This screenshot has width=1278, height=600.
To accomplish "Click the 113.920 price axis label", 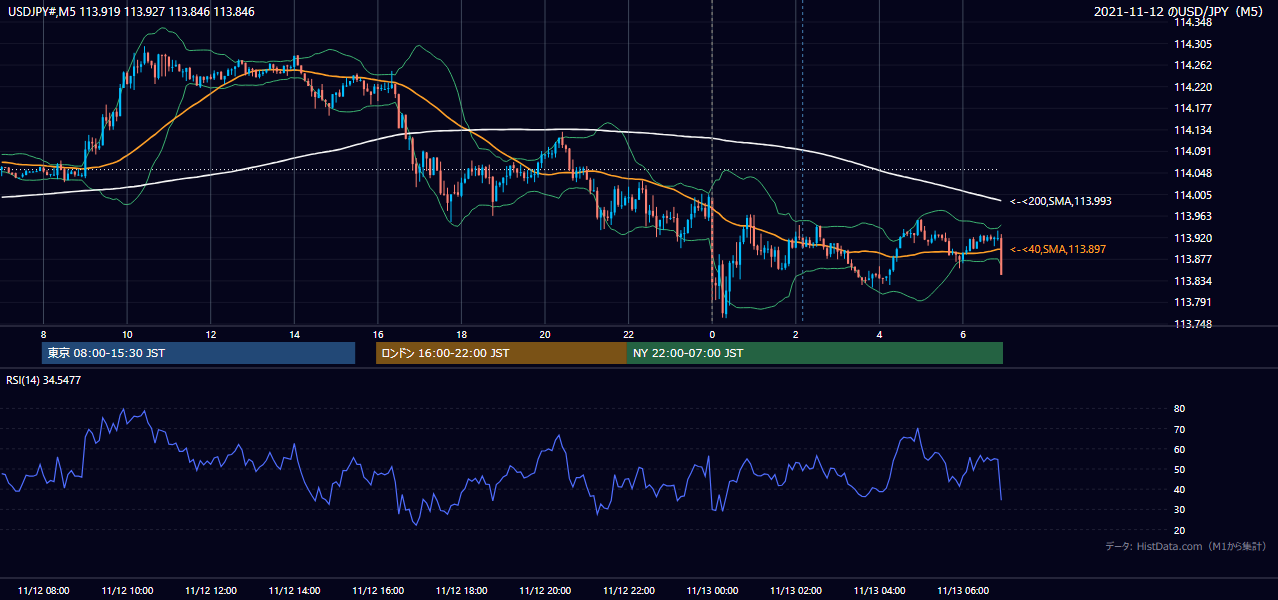I will (1193, 238).
